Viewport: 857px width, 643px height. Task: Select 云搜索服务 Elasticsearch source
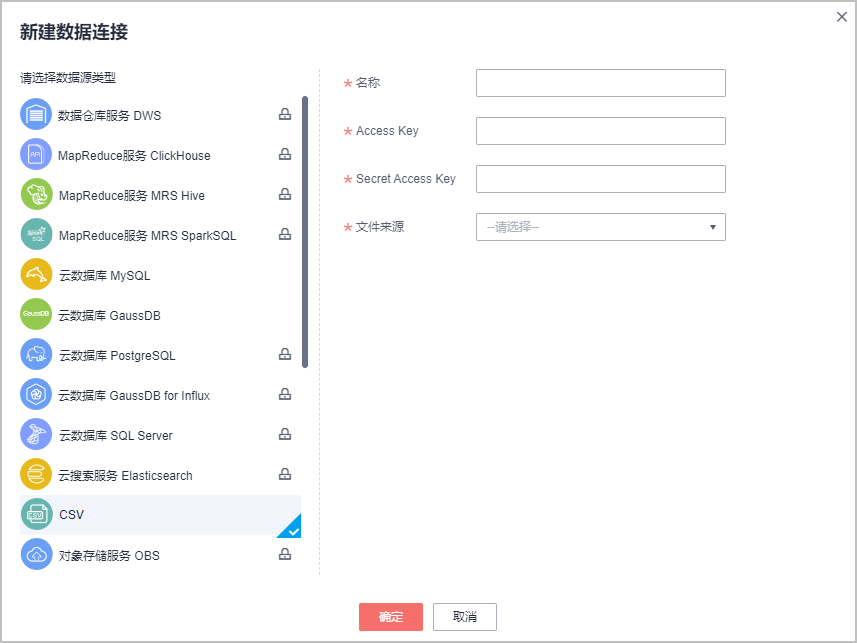pyautogui.click(x=125, y=476)
